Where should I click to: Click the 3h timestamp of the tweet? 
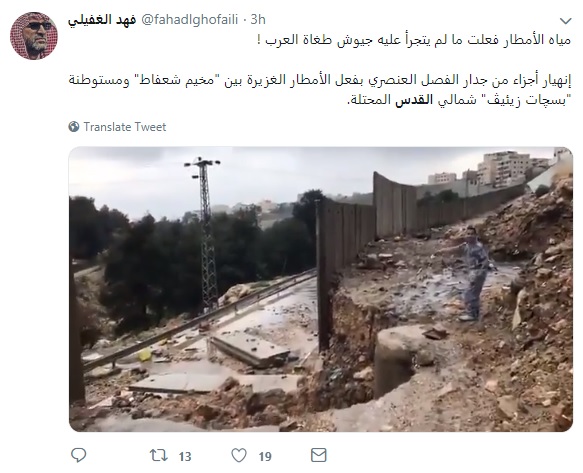[258, 19]
